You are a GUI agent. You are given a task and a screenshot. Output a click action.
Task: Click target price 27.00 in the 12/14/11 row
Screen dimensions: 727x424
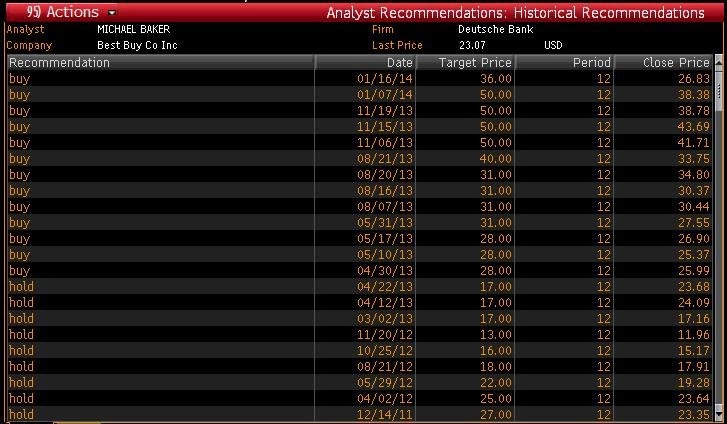click(x=496, y=414)
